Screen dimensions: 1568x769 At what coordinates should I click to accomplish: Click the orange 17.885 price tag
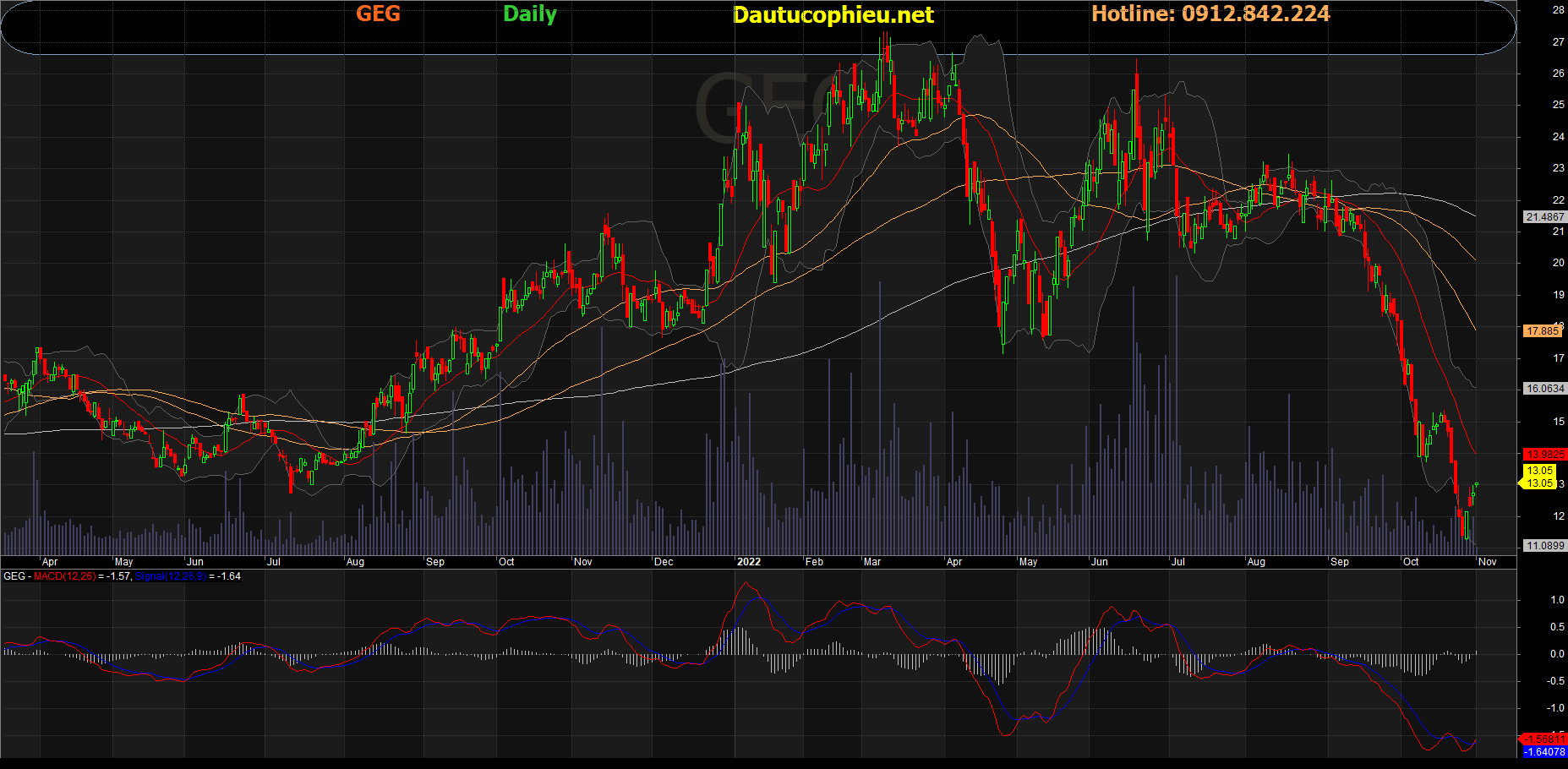(1543, 331)
